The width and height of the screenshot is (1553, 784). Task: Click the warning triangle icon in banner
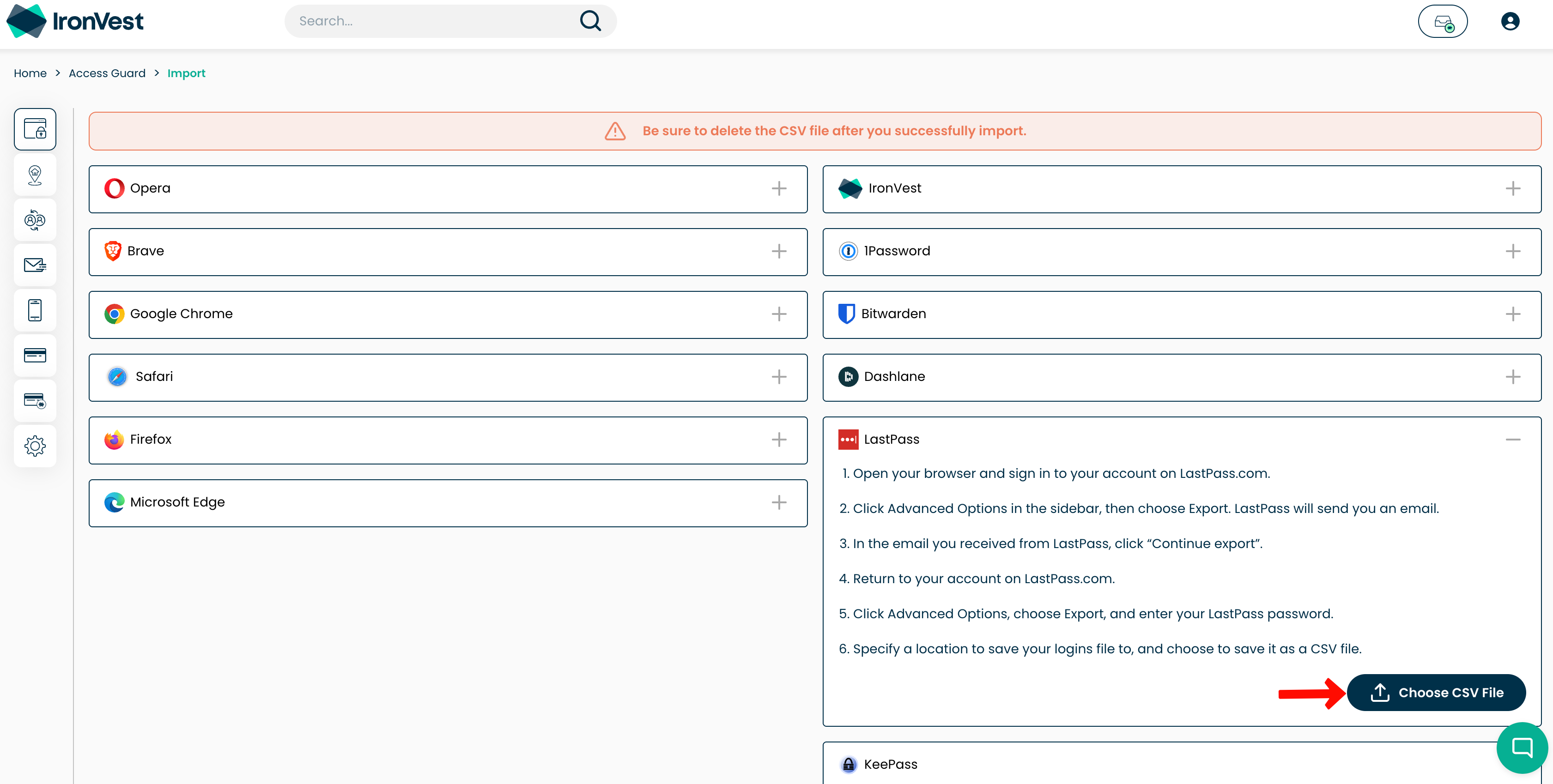coord(615,131)
